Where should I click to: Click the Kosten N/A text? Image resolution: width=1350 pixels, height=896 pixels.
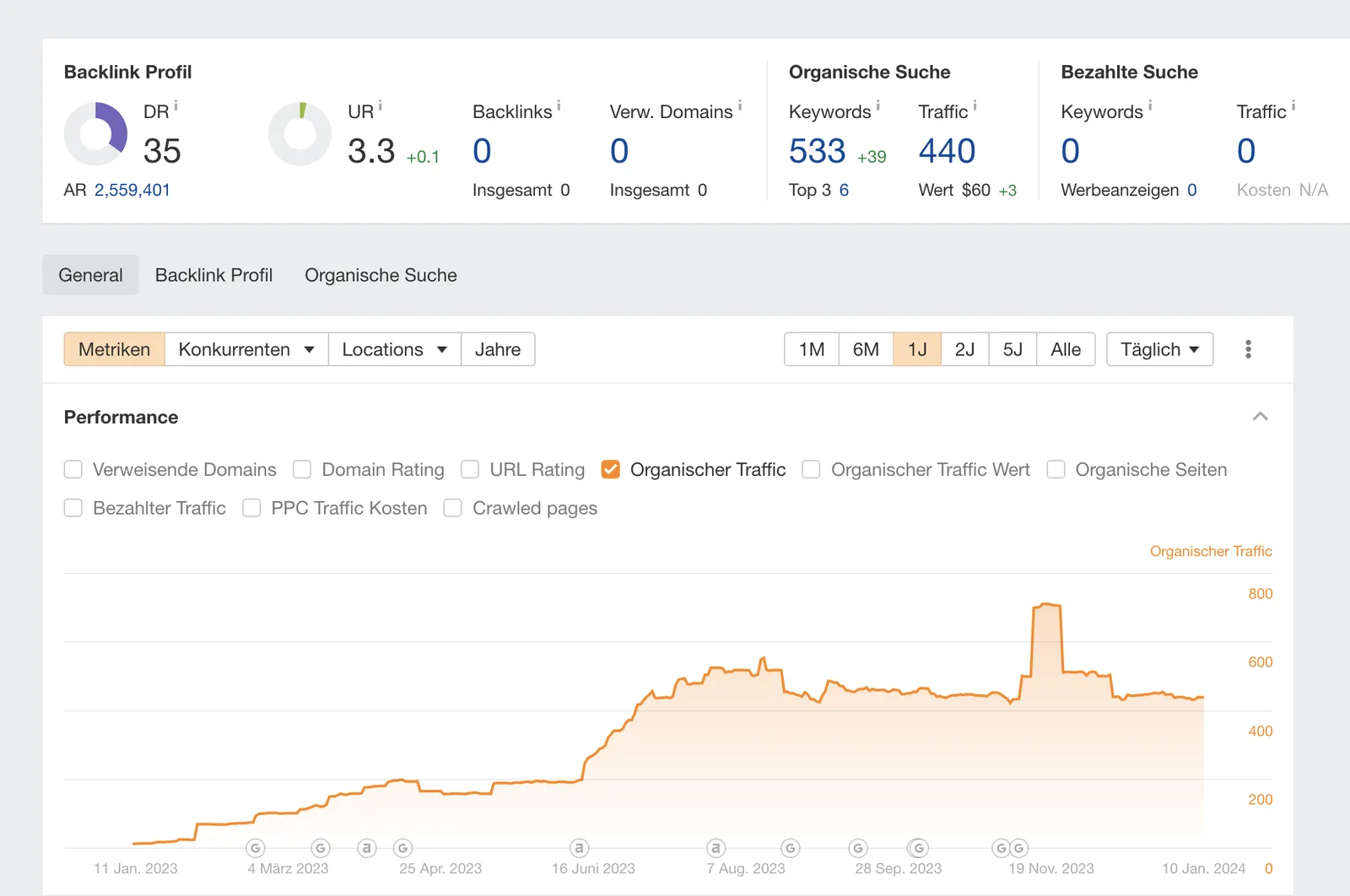pyautogui.click(x=1282, y=190)
